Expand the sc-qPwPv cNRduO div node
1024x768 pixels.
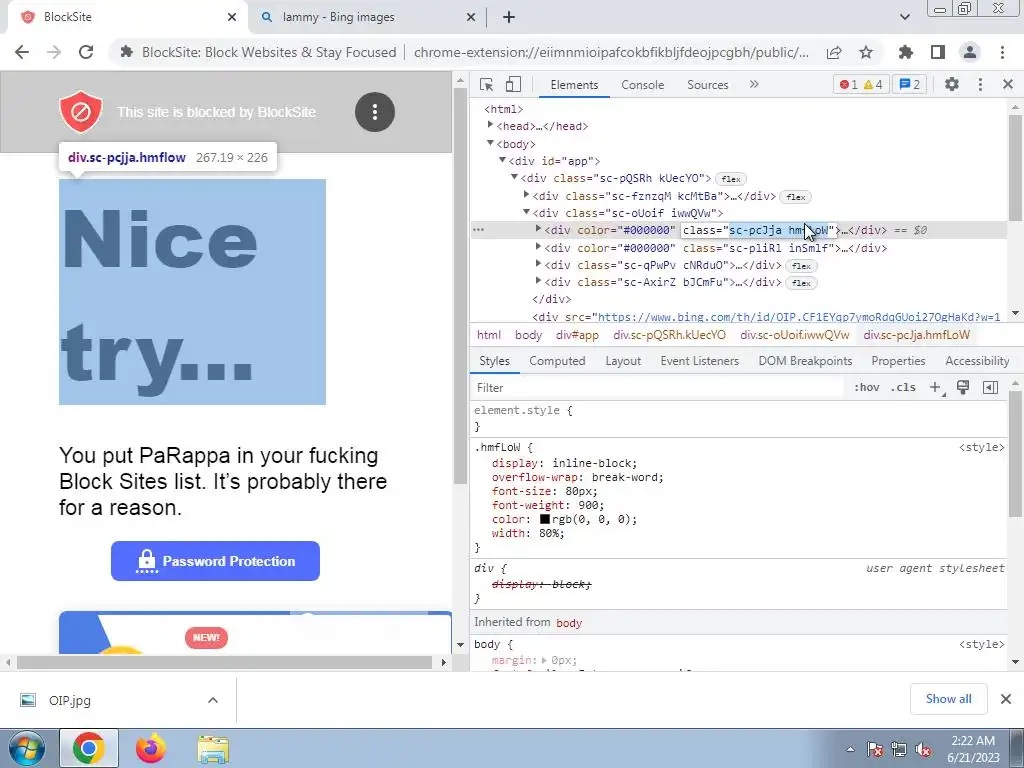click(x=538, y=264)
